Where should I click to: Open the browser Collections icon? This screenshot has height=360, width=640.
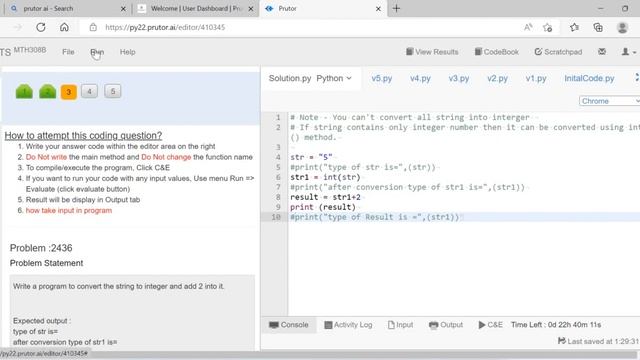(598, 27)
